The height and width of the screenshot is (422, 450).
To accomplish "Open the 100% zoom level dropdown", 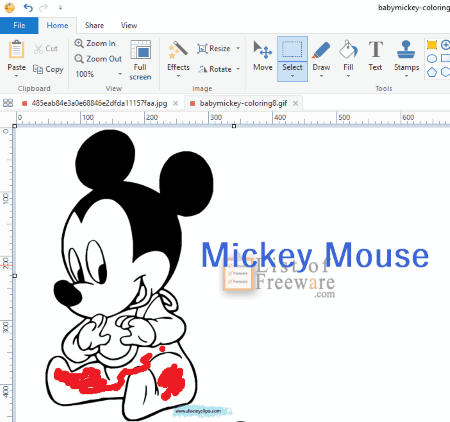I will (x=98, y=74).
